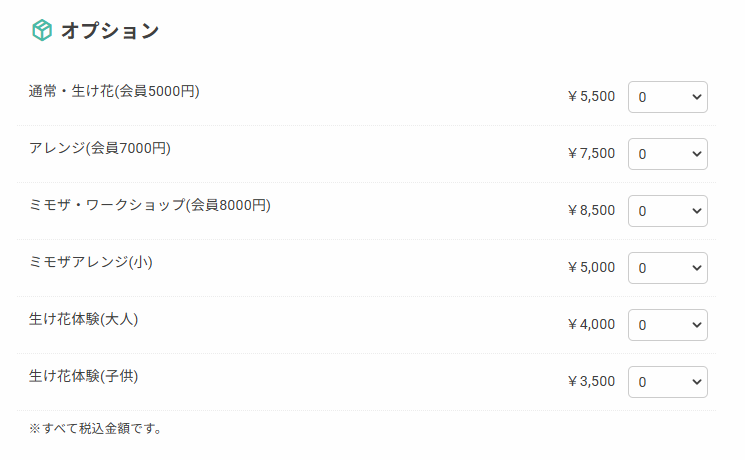The width and height of the screenshot is (745, 460).
Task: Open ミモザ・ワークショップ quantity dropdown
Action: tap(667, 211)
